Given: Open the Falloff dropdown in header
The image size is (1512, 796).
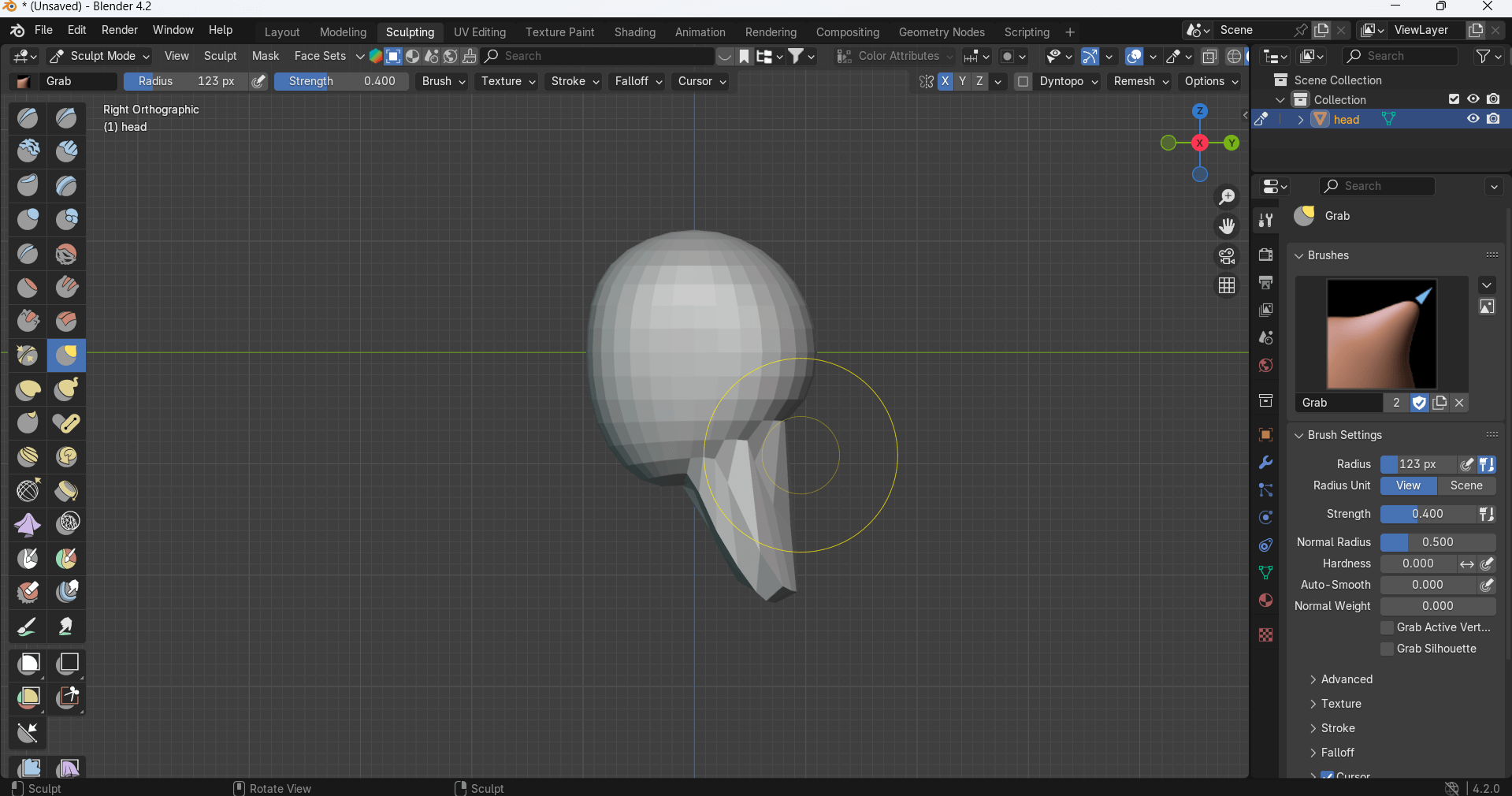Looking at the screenshot, I should pos(638,81).
